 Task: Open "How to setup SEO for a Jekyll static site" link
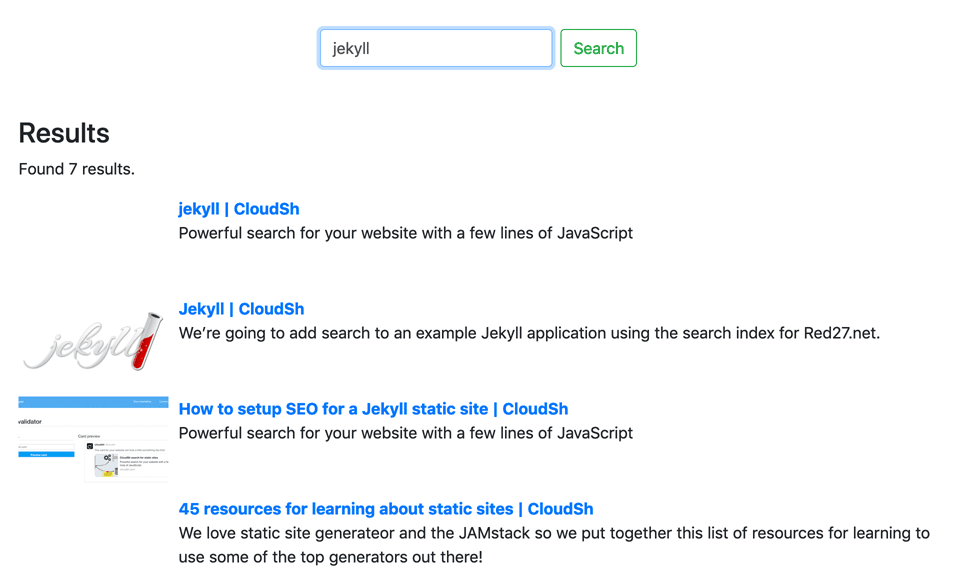[373, 409]
